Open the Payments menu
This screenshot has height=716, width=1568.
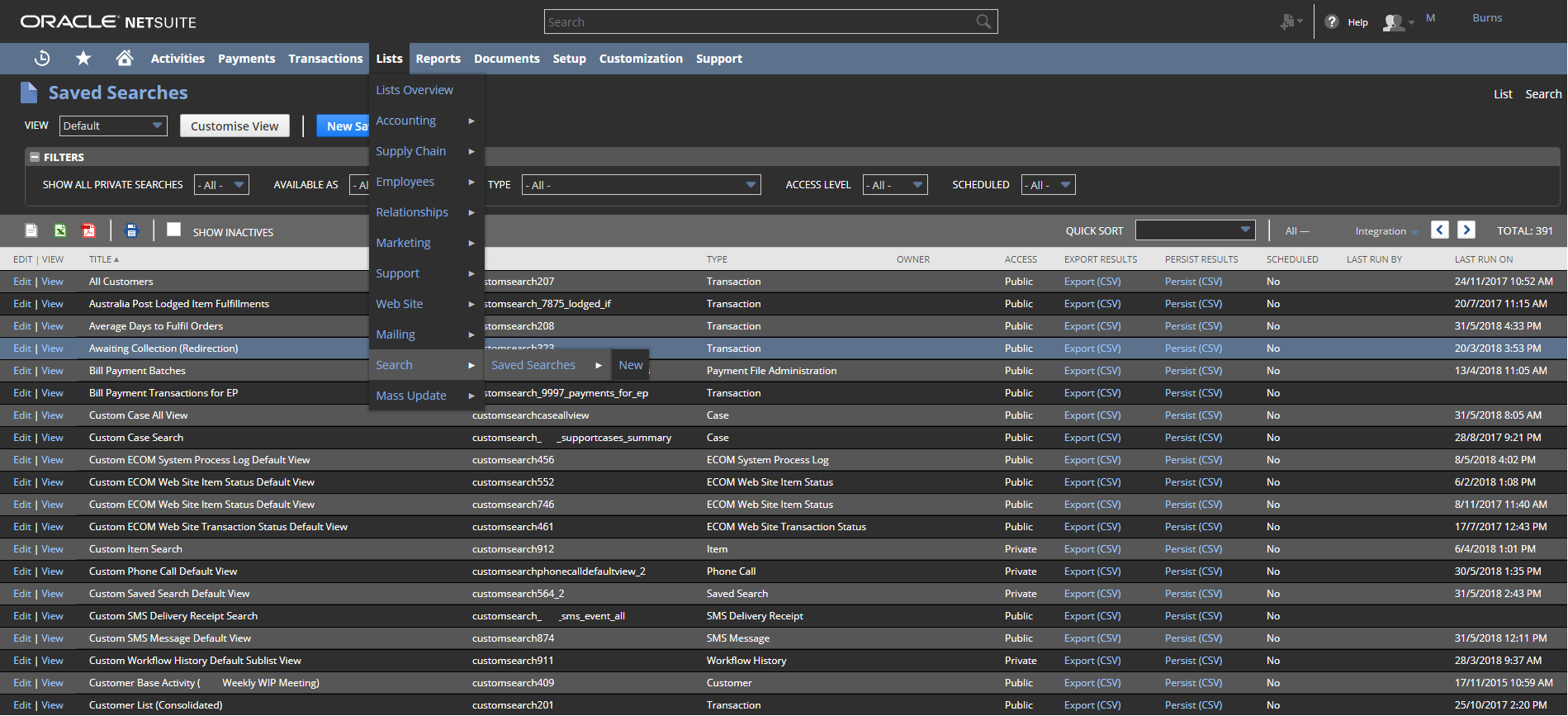coord(246,59)
